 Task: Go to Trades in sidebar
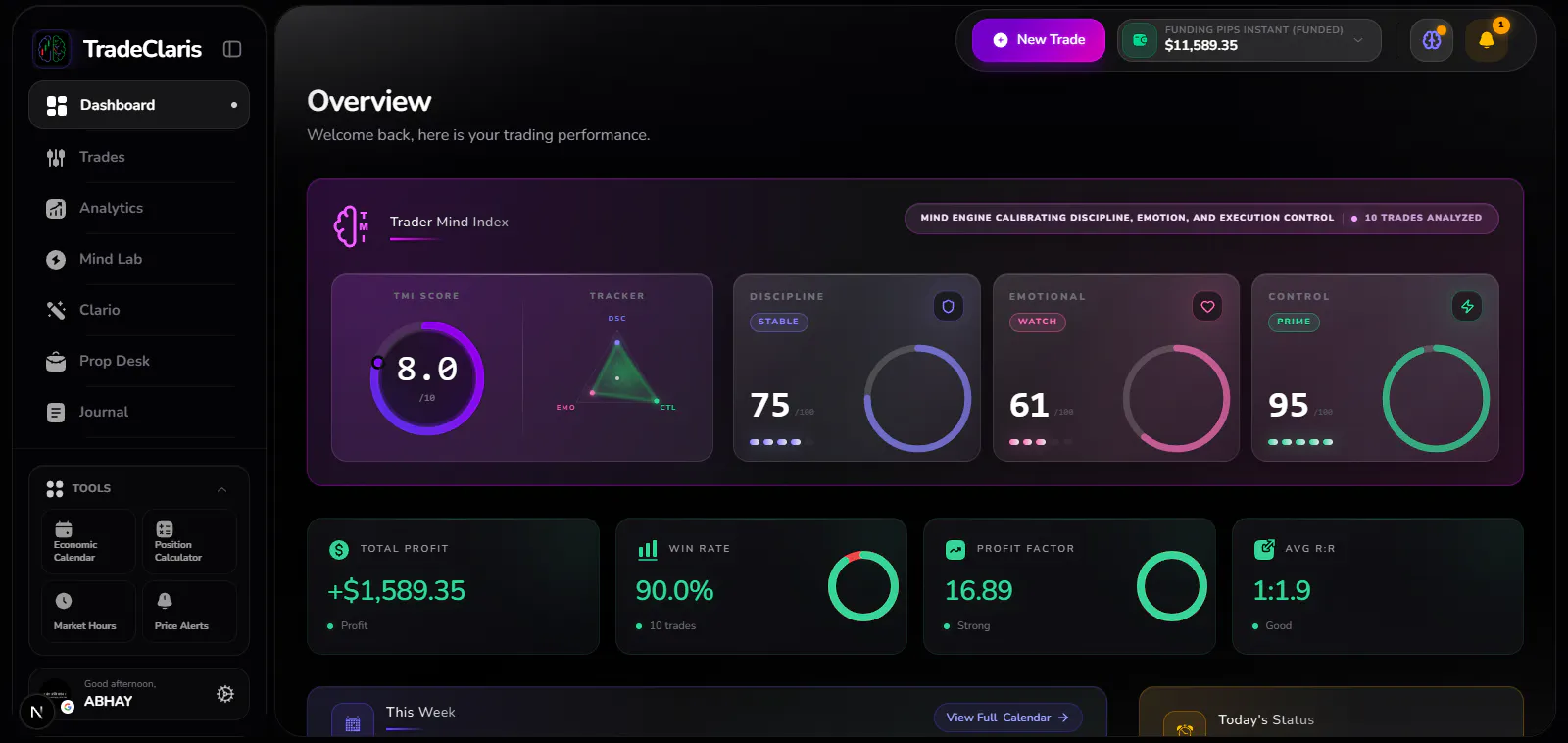139,157
